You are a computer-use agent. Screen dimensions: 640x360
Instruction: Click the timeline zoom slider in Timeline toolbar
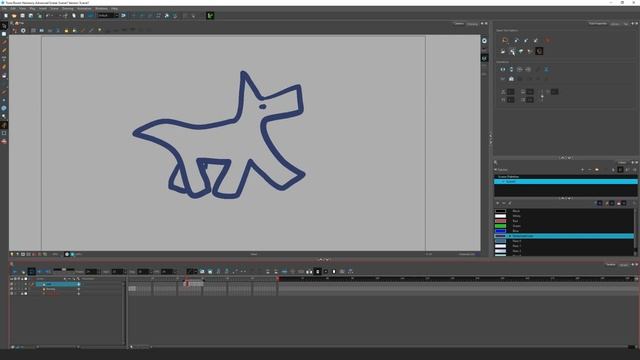point(64,270)
